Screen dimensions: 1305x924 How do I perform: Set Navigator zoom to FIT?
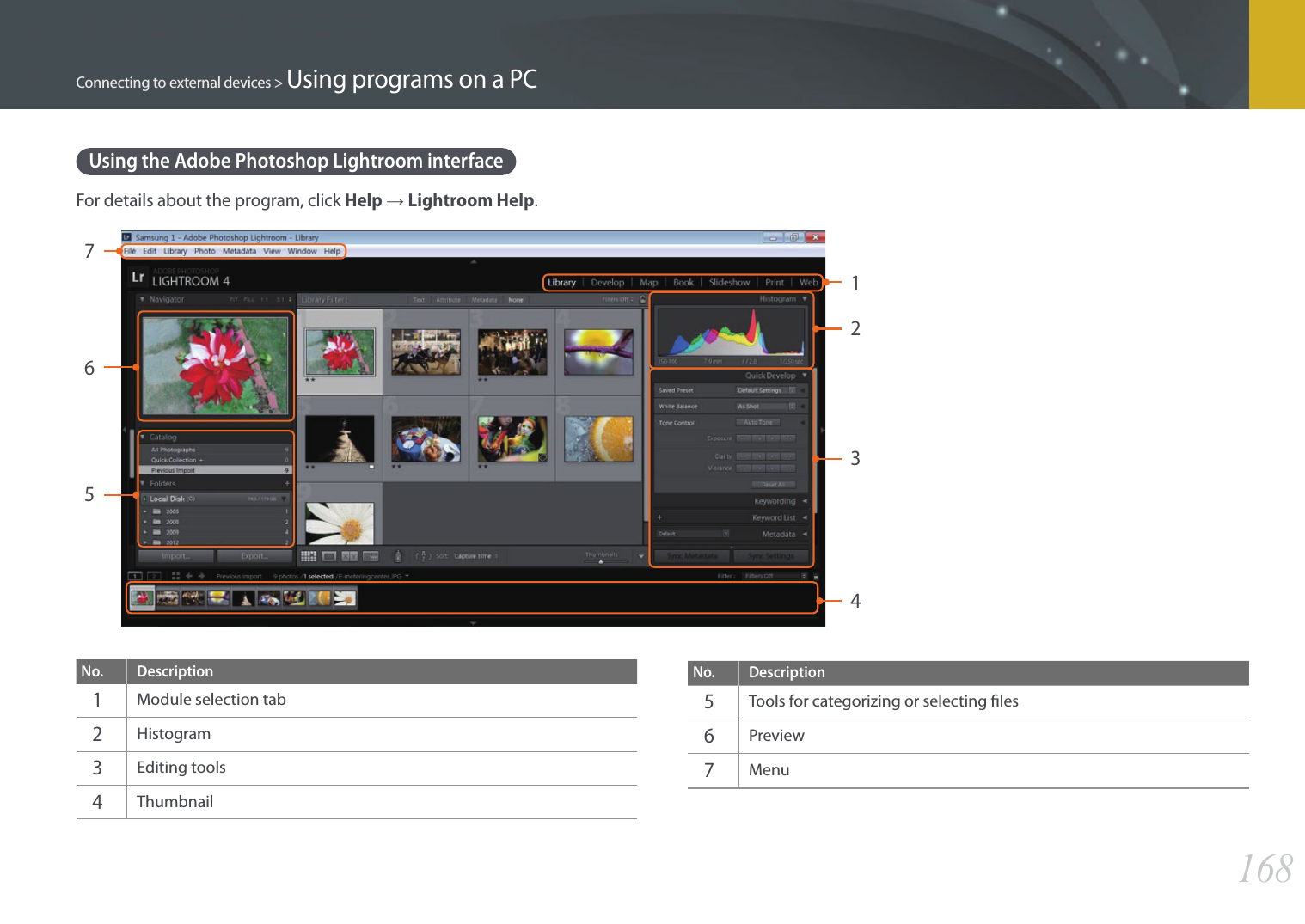click(234, 300)
